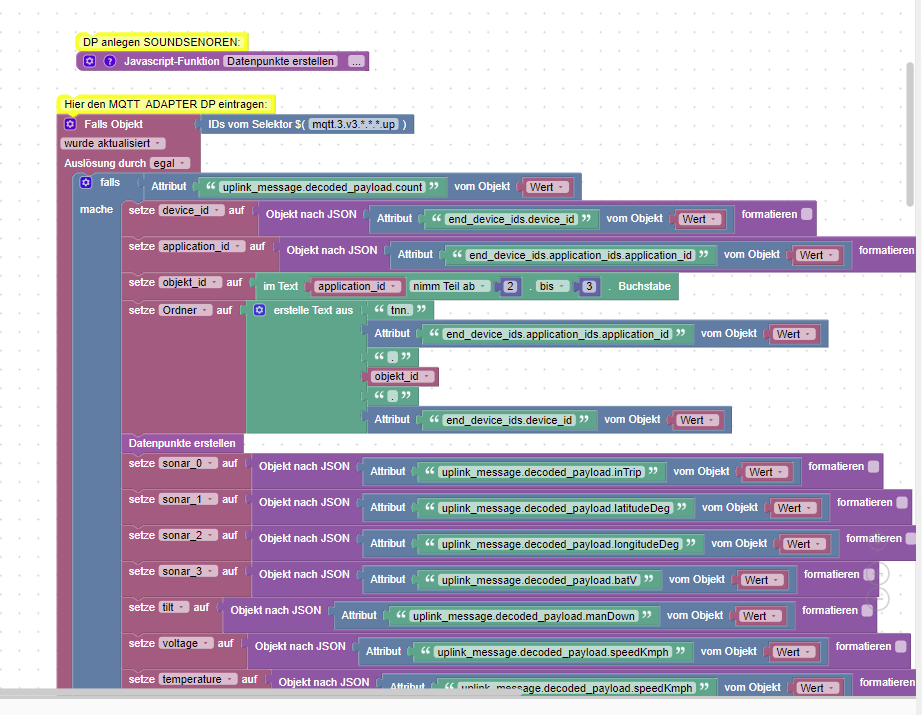Open the Ordner variable dropdown
Screen dimensions: 922x715
point(185,310)
